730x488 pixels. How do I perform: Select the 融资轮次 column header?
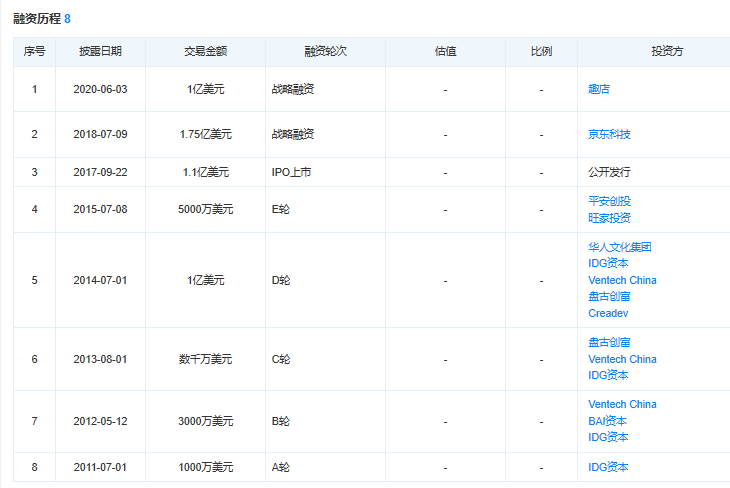coord(325,51)
